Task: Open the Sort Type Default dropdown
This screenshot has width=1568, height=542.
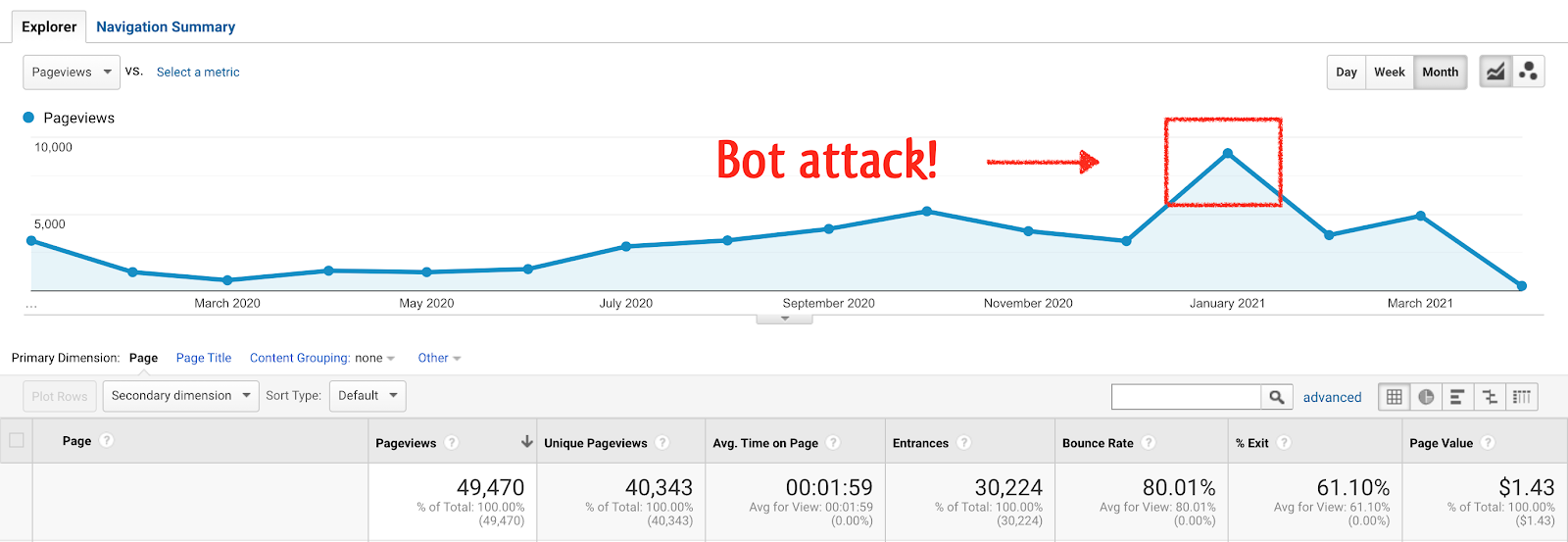Action: click(367, 396)
